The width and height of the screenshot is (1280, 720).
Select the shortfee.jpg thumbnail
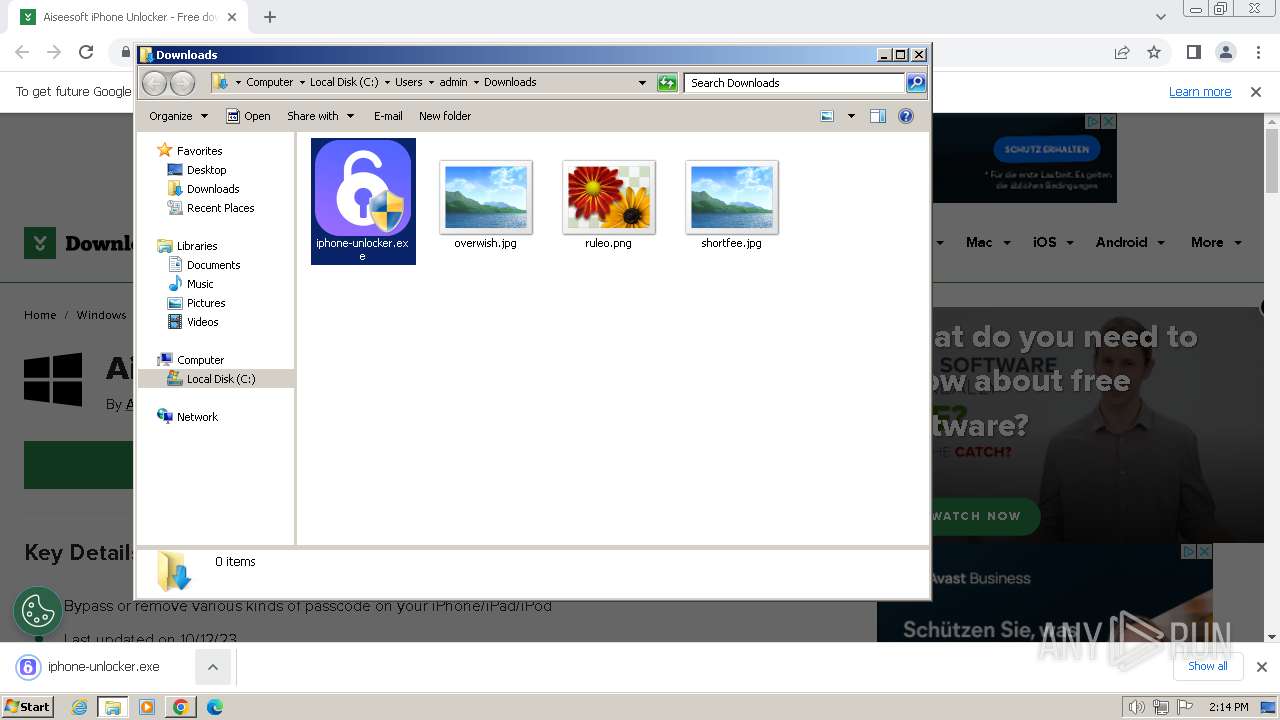[731, 197]
